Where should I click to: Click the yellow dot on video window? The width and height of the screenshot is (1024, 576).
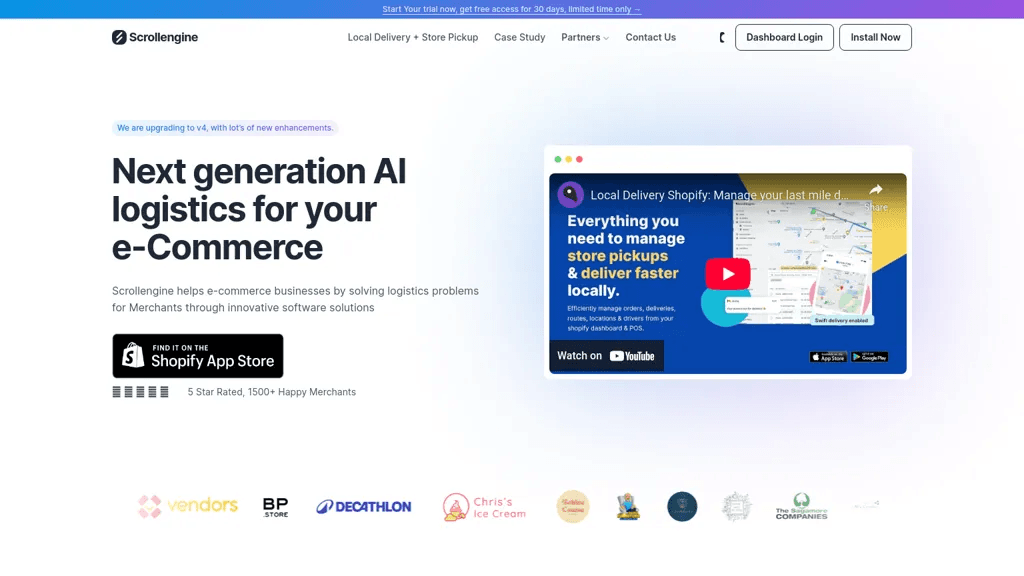pyautogui.click(x=569, y=159)
